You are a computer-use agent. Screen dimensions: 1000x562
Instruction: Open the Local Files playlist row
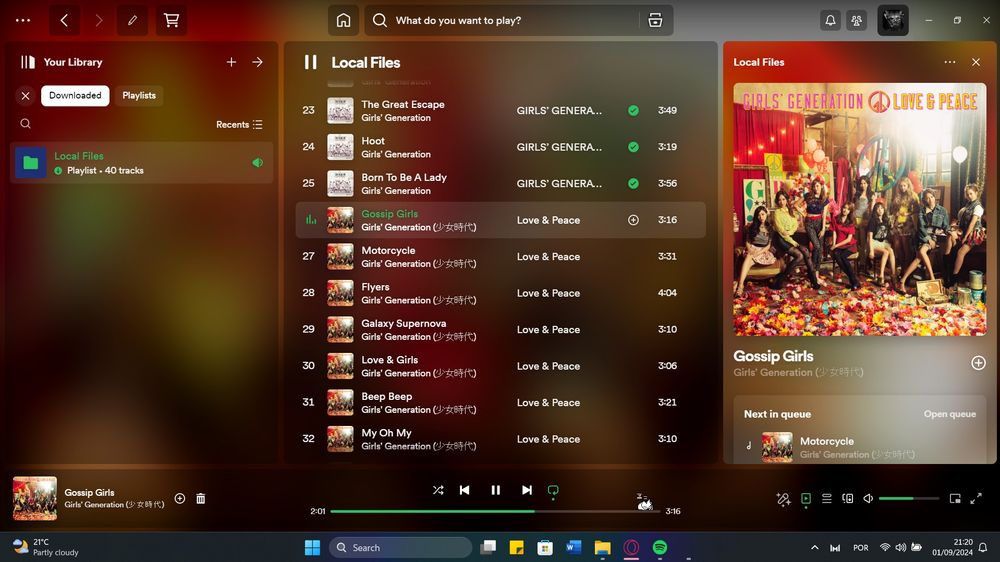point(142,163)
